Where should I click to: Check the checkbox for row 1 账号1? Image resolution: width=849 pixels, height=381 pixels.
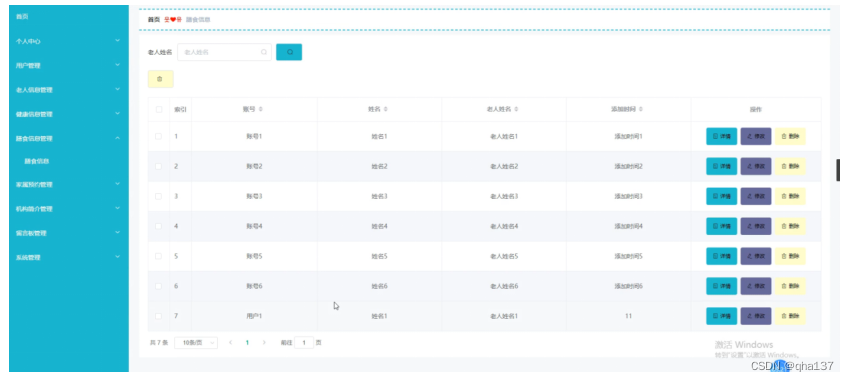[x=159, y=136]
